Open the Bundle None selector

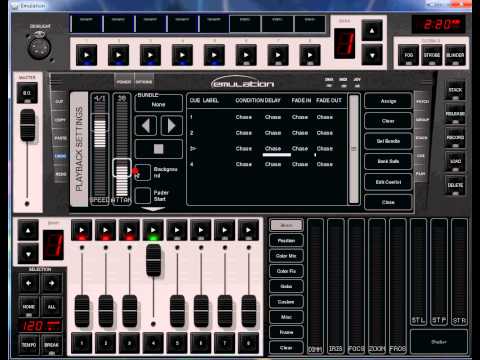click(x=159, y=104)
